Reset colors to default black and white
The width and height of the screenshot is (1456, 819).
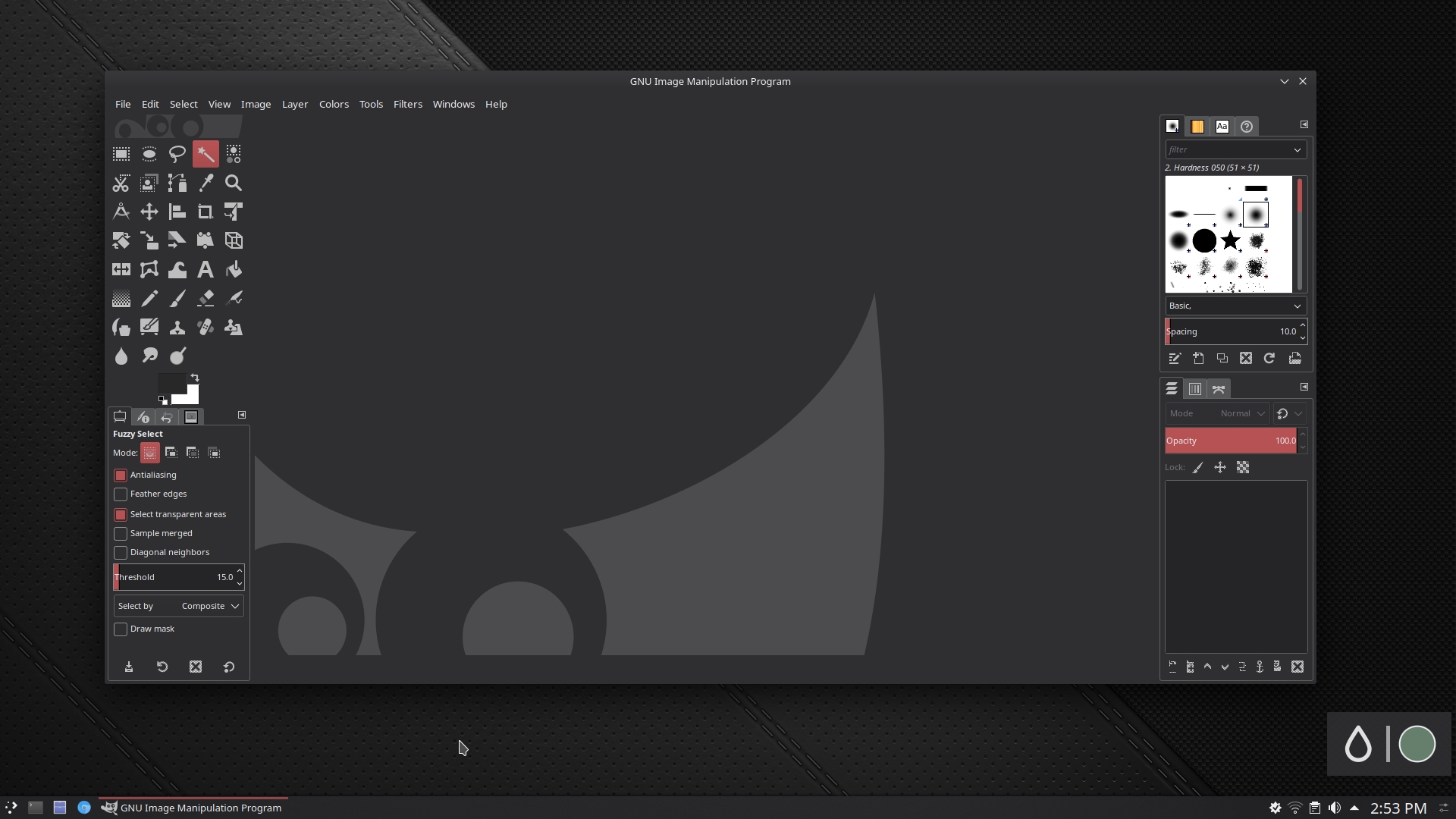pos(162,400)
